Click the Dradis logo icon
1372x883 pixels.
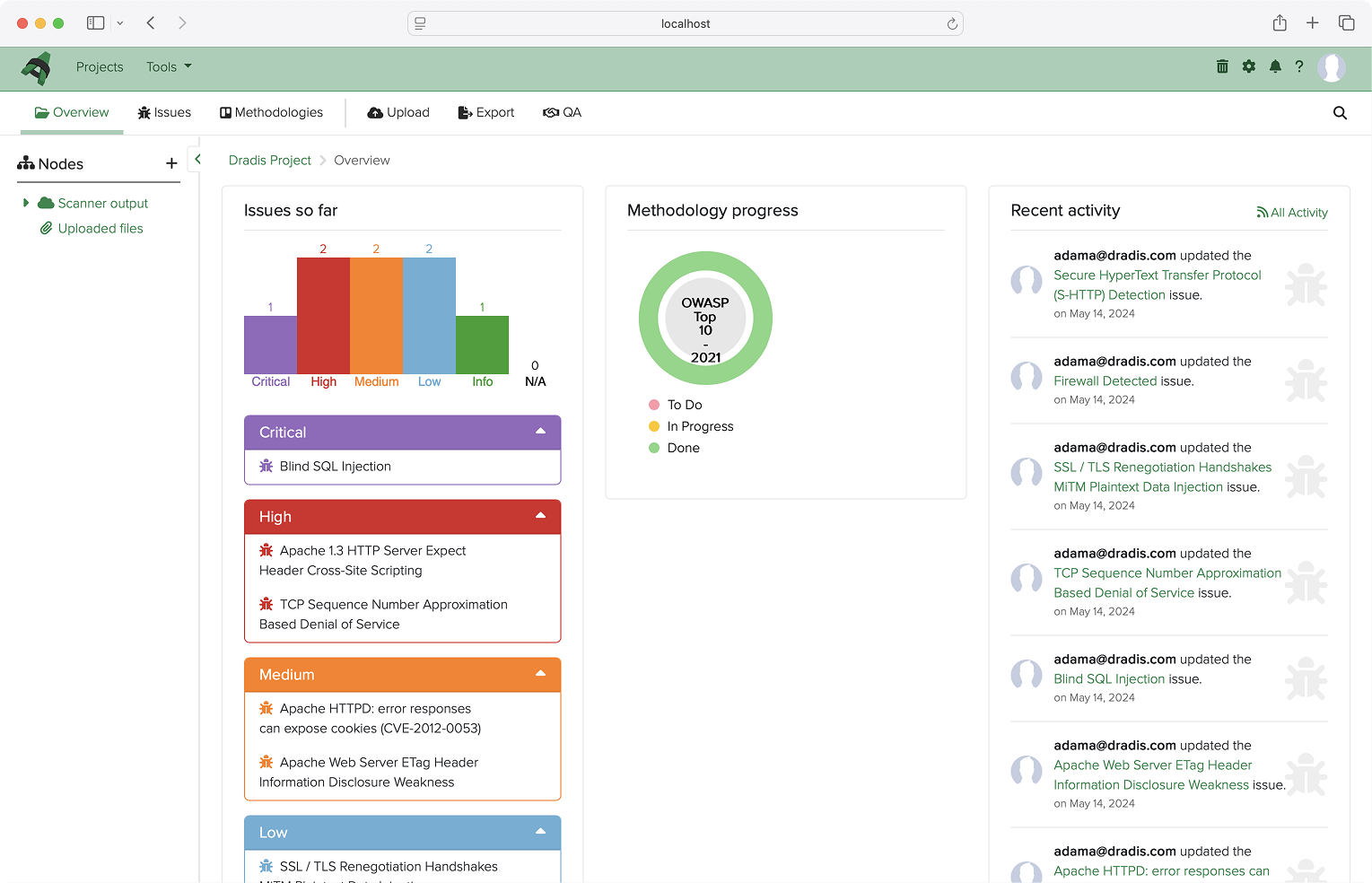click(36, 67)
